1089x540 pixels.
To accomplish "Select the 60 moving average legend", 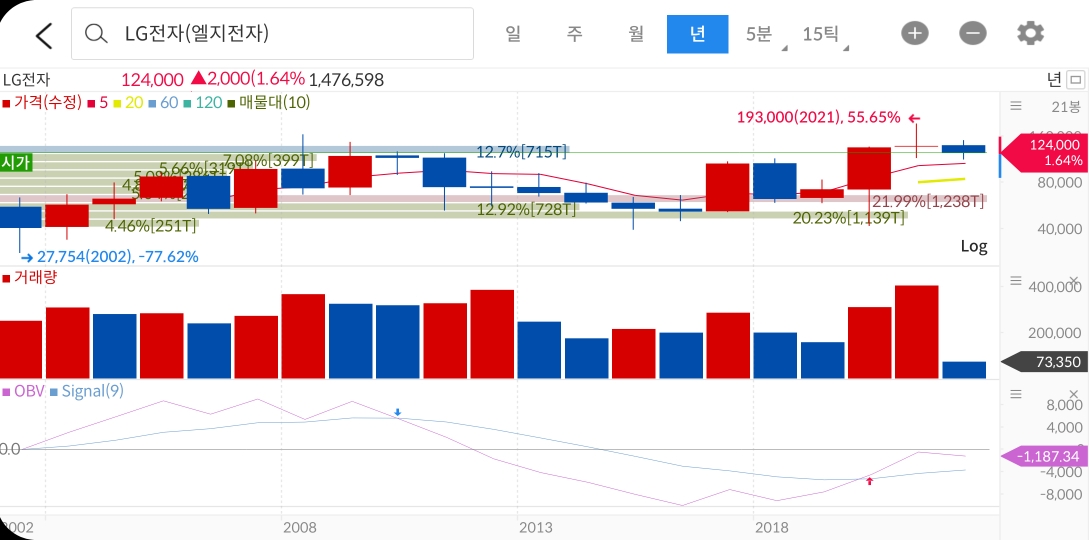I will point(163,103).
